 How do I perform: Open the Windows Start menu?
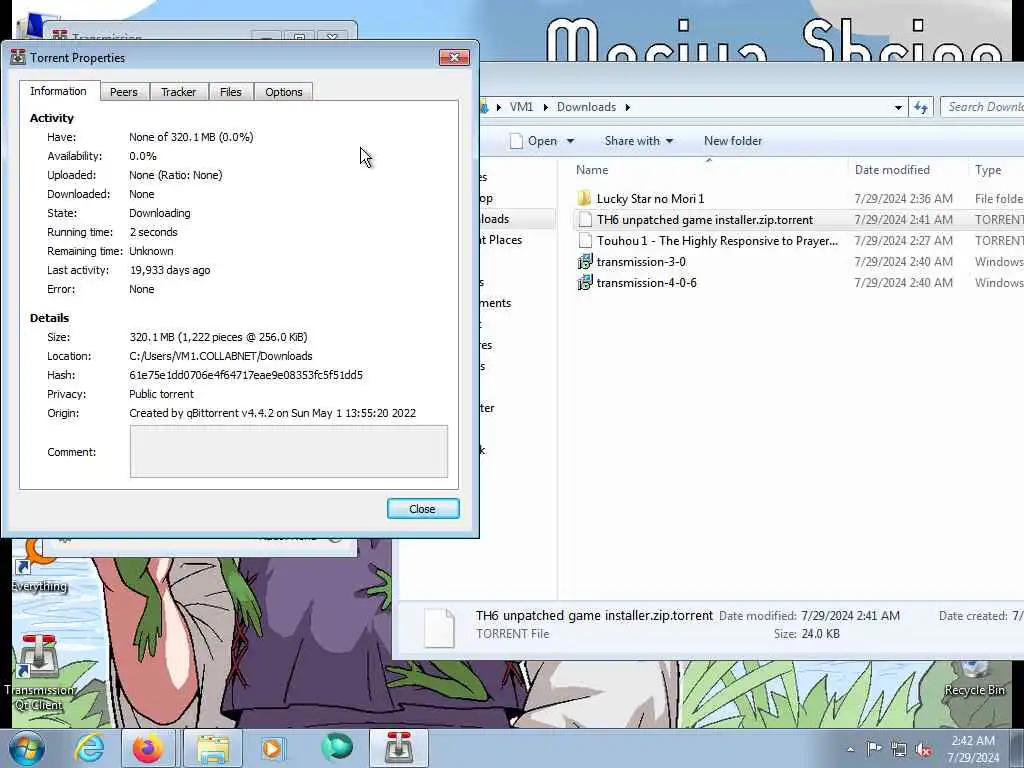[x=26, y=748]
